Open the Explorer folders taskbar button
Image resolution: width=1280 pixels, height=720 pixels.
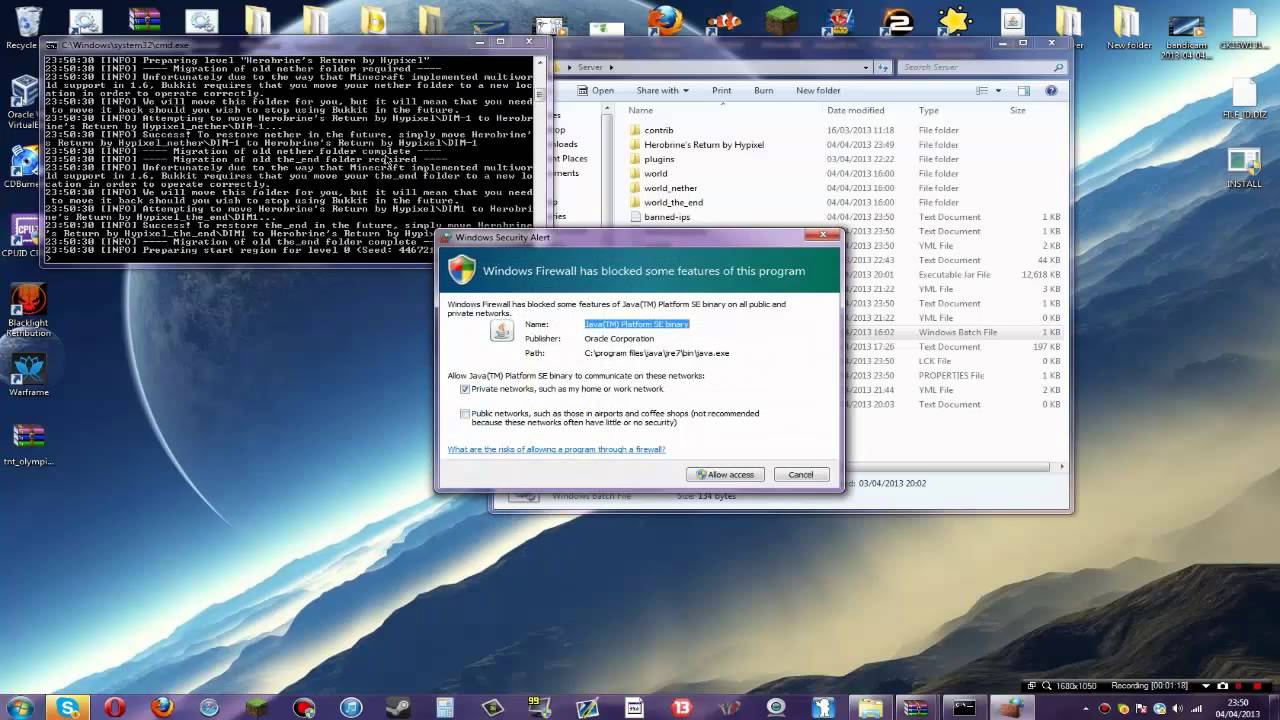tap(870, 707)
